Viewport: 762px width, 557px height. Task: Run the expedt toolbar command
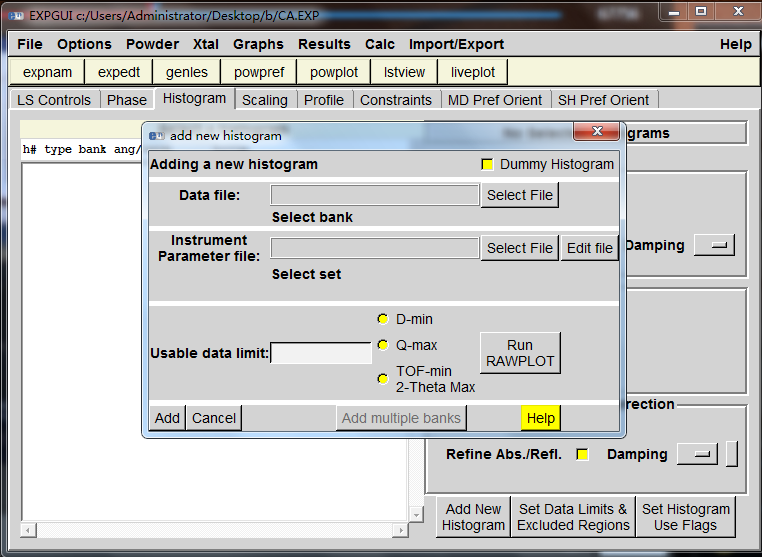[x=119, y=72]
